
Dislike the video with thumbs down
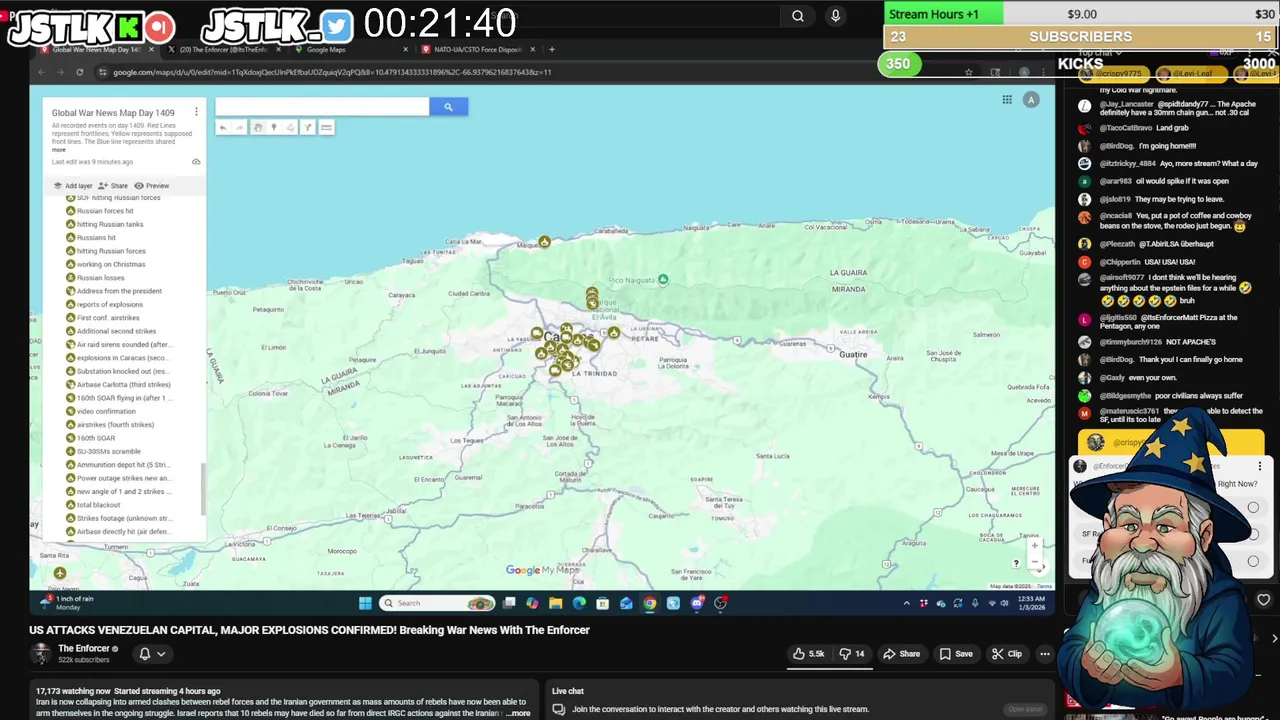[x=852, y=654]
